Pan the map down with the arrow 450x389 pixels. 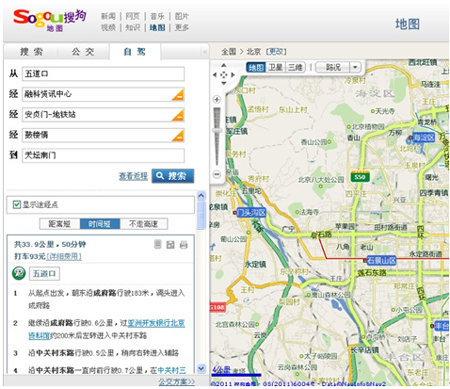[x=224, y=83]
